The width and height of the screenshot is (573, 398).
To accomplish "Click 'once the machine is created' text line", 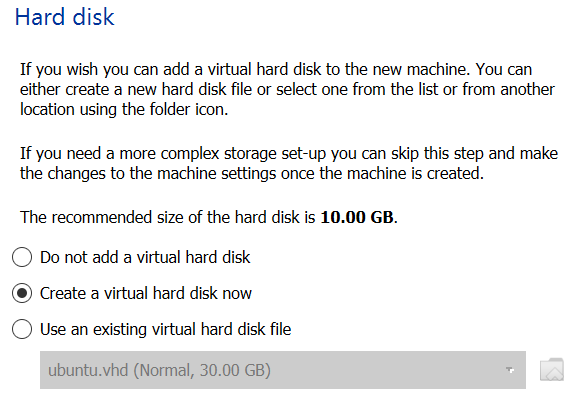I will click(382, 173).
